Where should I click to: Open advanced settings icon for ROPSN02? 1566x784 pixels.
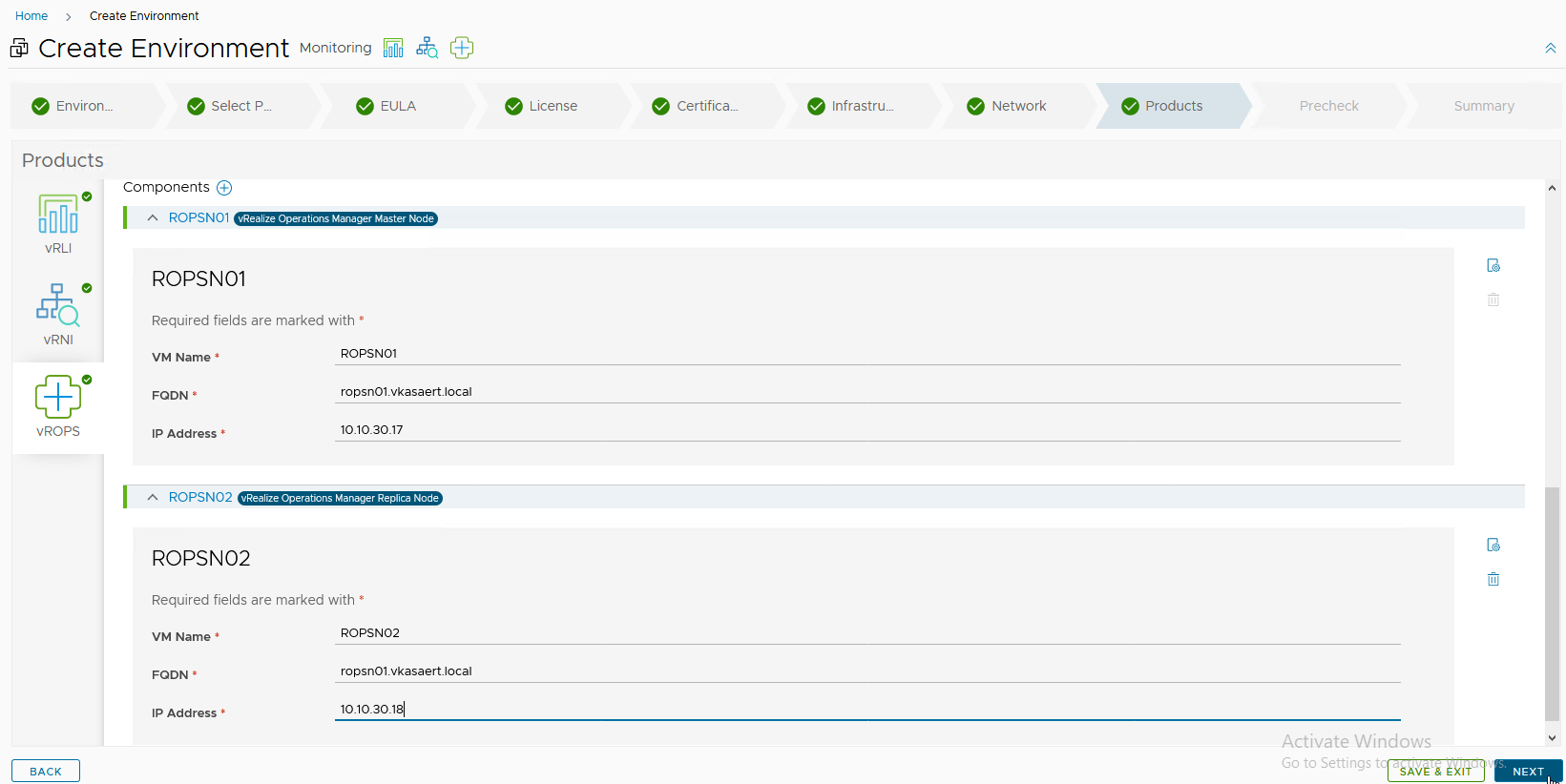click(x=1493, y=545)
